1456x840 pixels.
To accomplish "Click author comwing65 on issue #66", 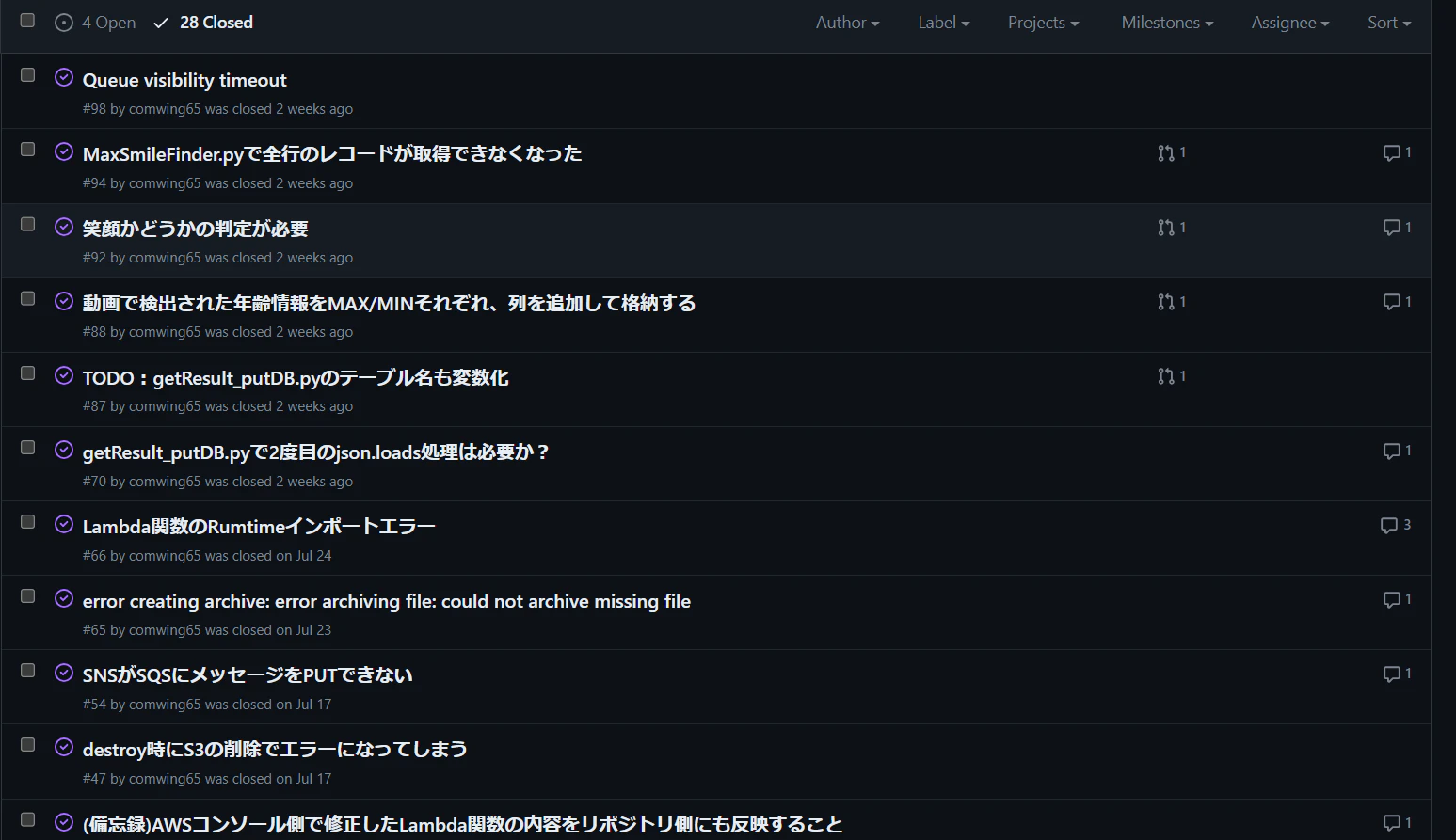I will coord(165,556).
